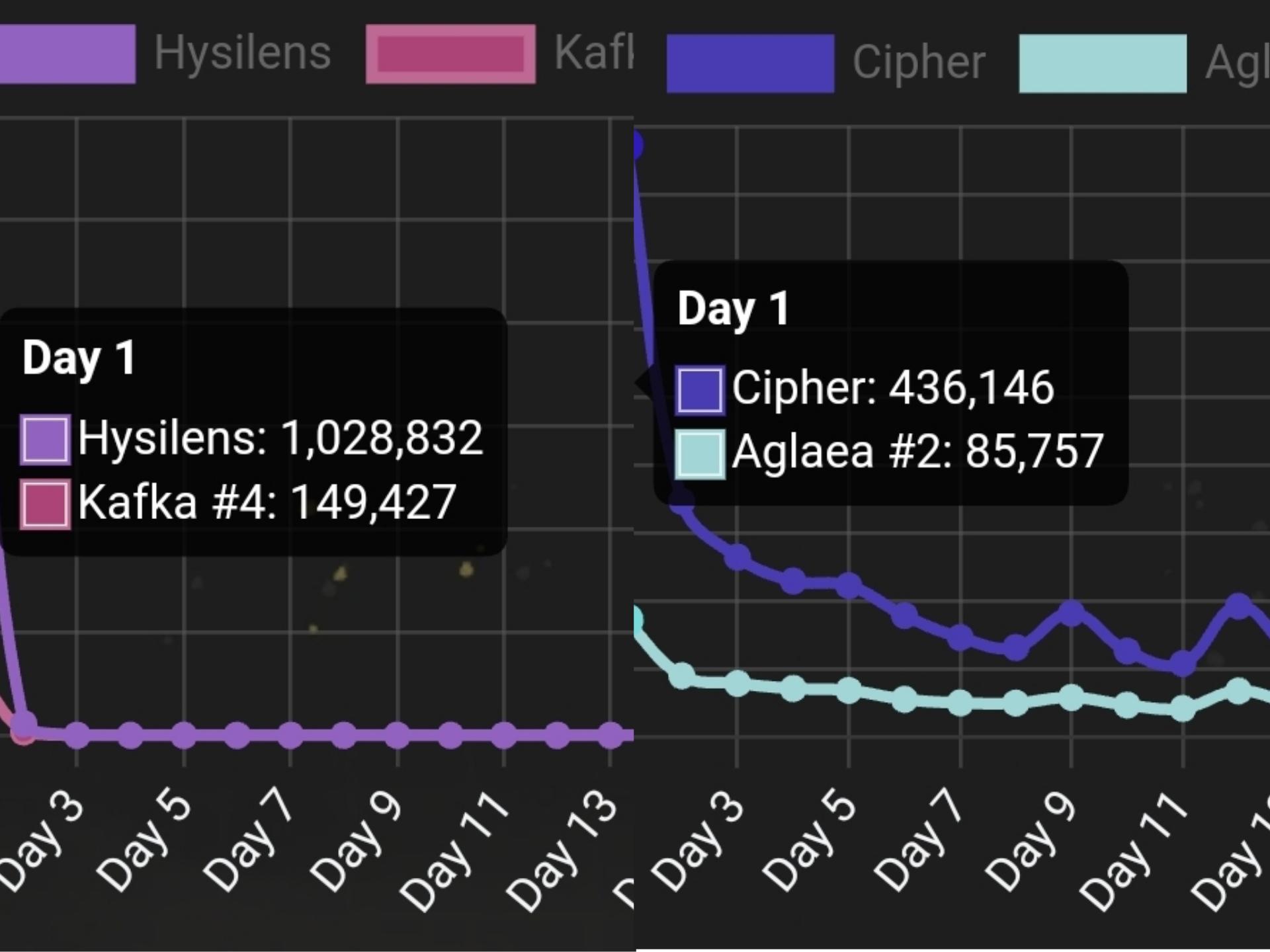Image resolution: width=1270 pixels, height=952 pixels.
Task: Click Day 5 axis label on left chart
Action: 145,841
